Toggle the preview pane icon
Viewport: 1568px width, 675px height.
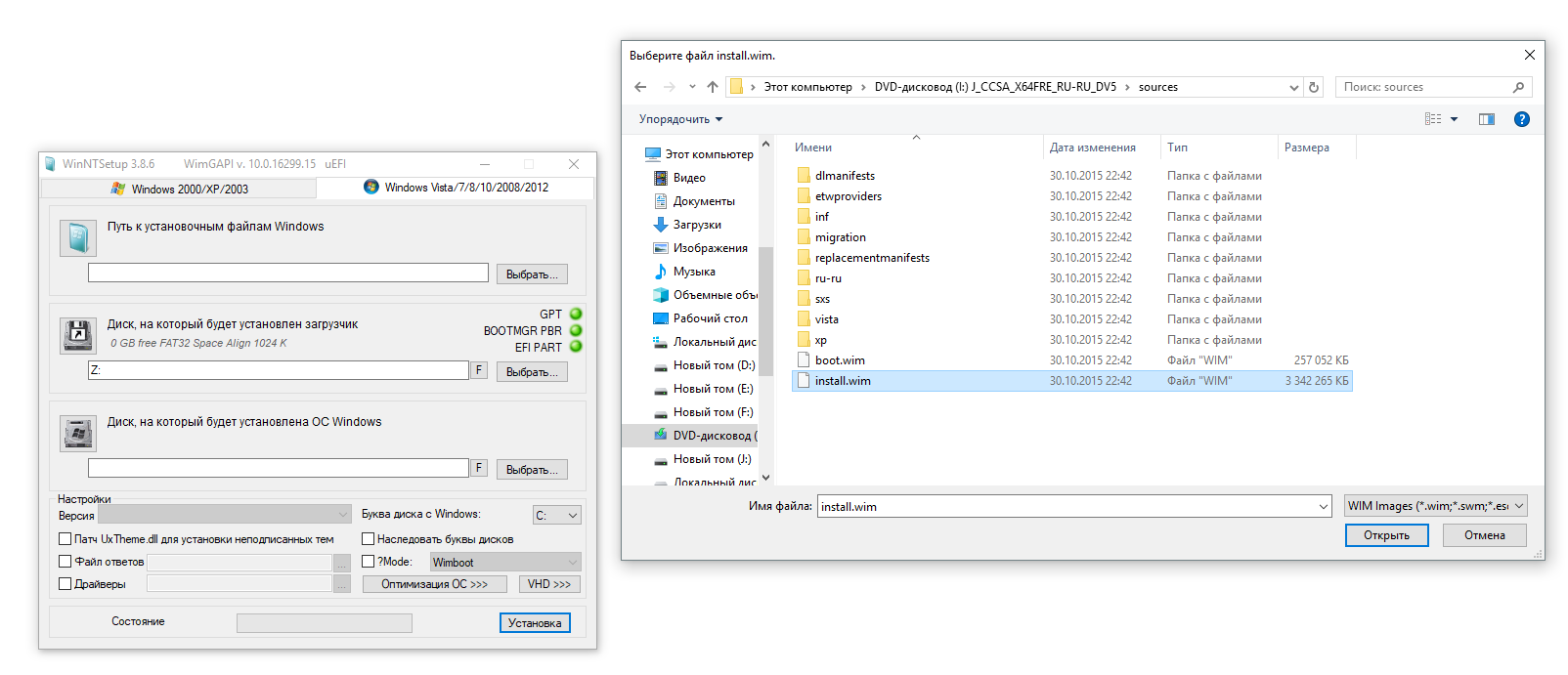click(x=1487, y=119)
